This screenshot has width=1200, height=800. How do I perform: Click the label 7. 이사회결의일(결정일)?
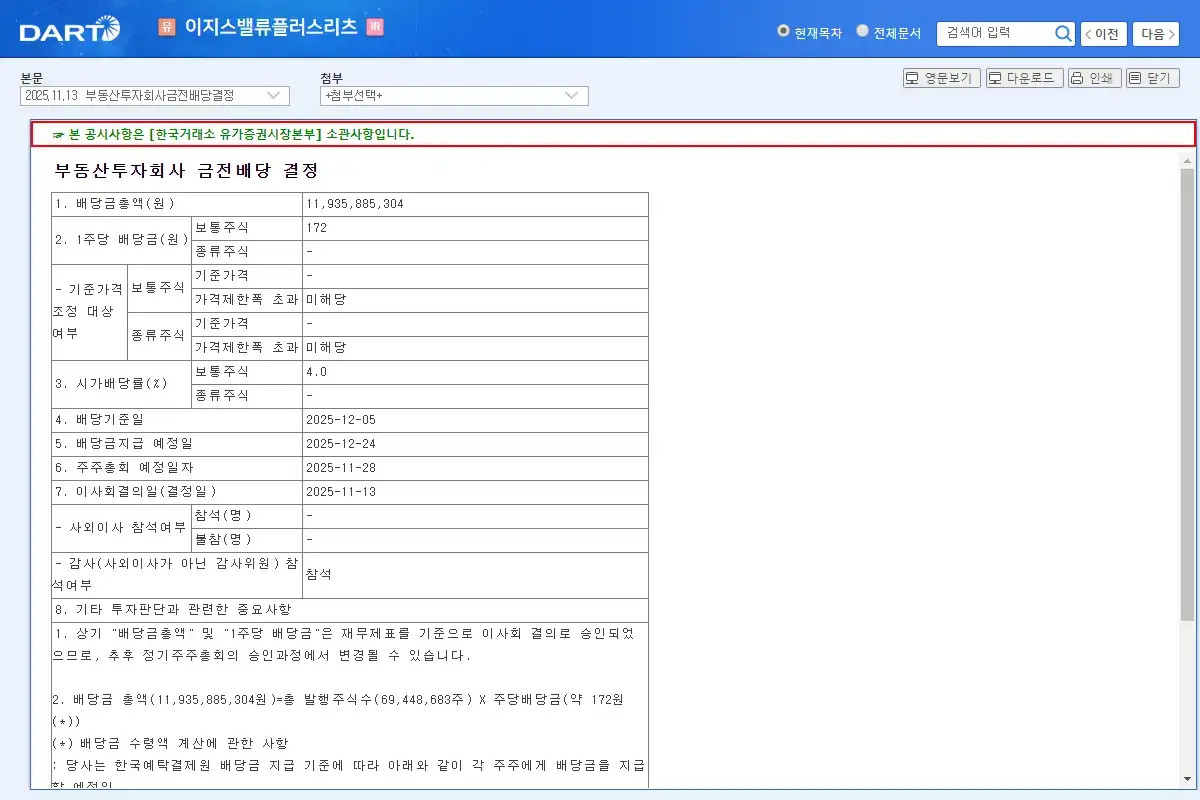(136, 492)
